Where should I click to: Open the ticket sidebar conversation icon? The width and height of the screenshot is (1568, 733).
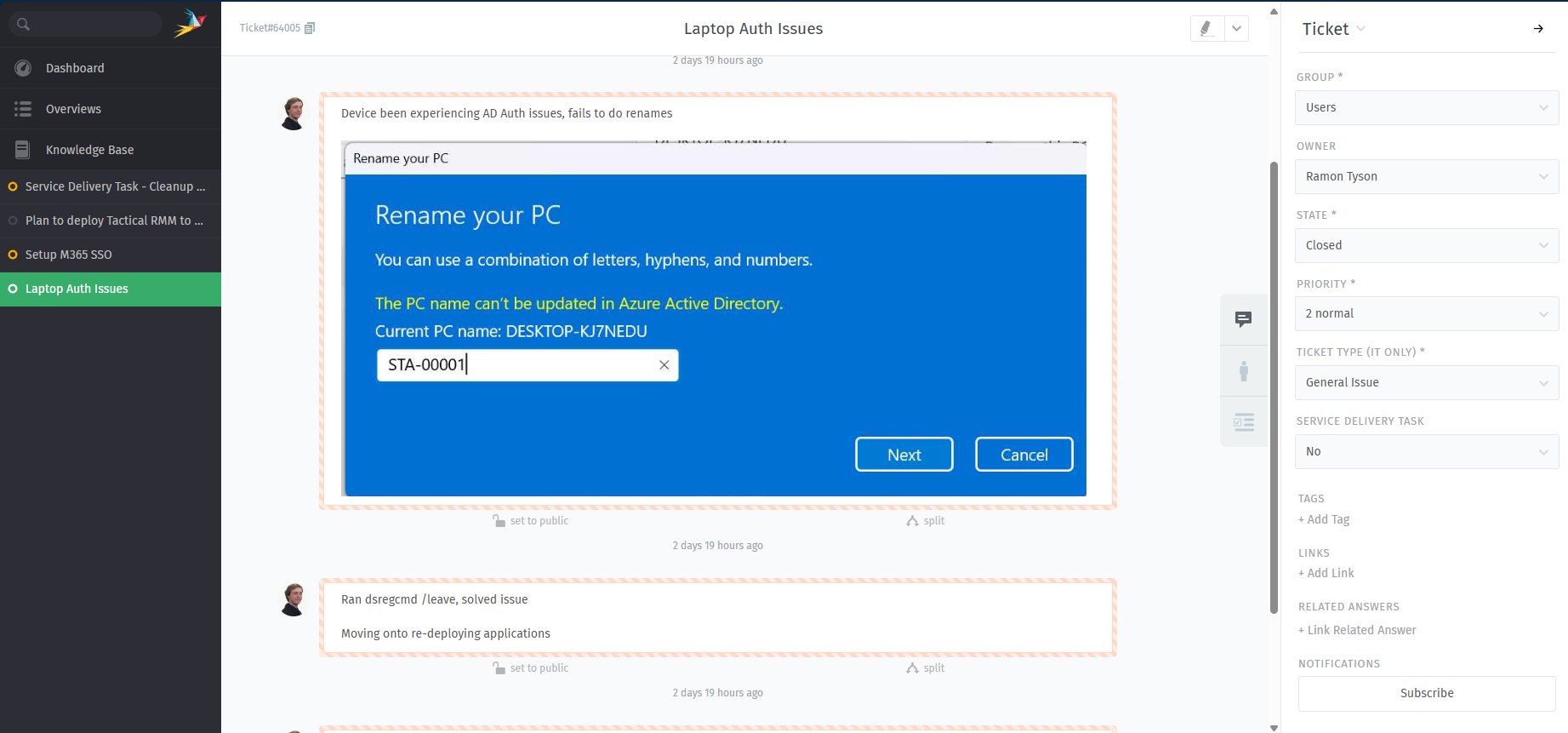coord(1243,319)
